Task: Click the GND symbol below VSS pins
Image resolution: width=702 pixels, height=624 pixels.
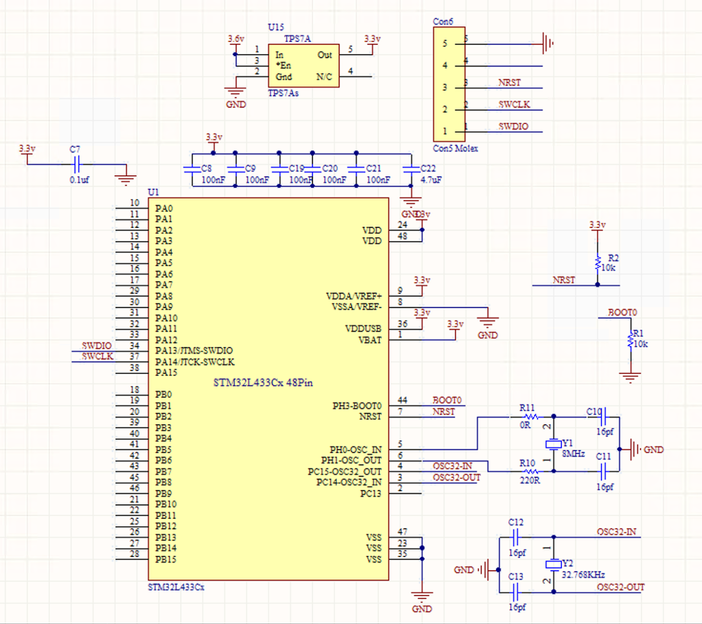Action: (x=422, y=602)
